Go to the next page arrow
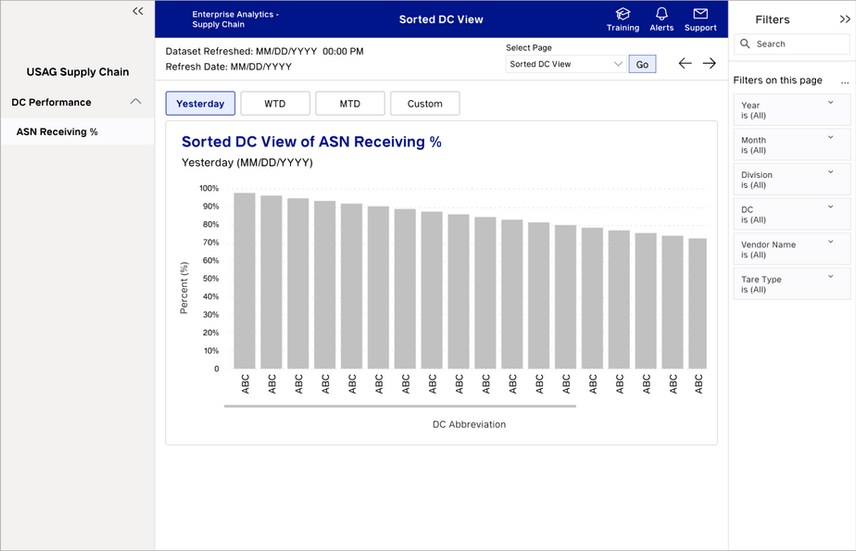Screen dimensions: 856x551 (709, 63)
